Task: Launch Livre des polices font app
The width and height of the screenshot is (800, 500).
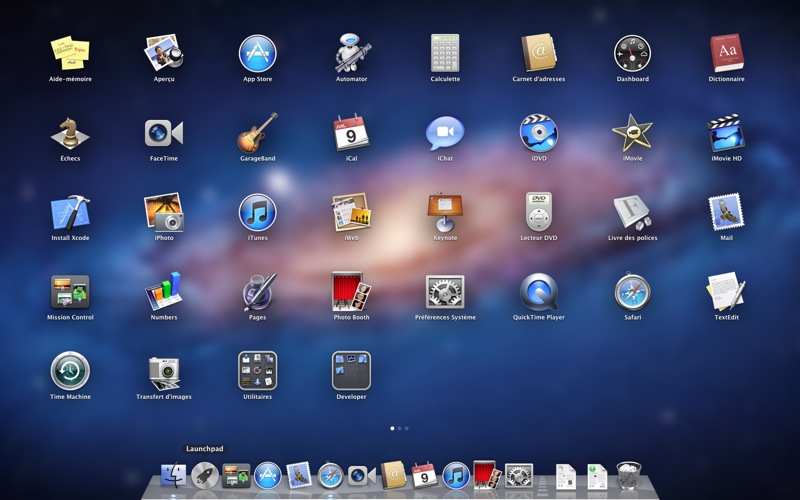Action: coord(633,212)
